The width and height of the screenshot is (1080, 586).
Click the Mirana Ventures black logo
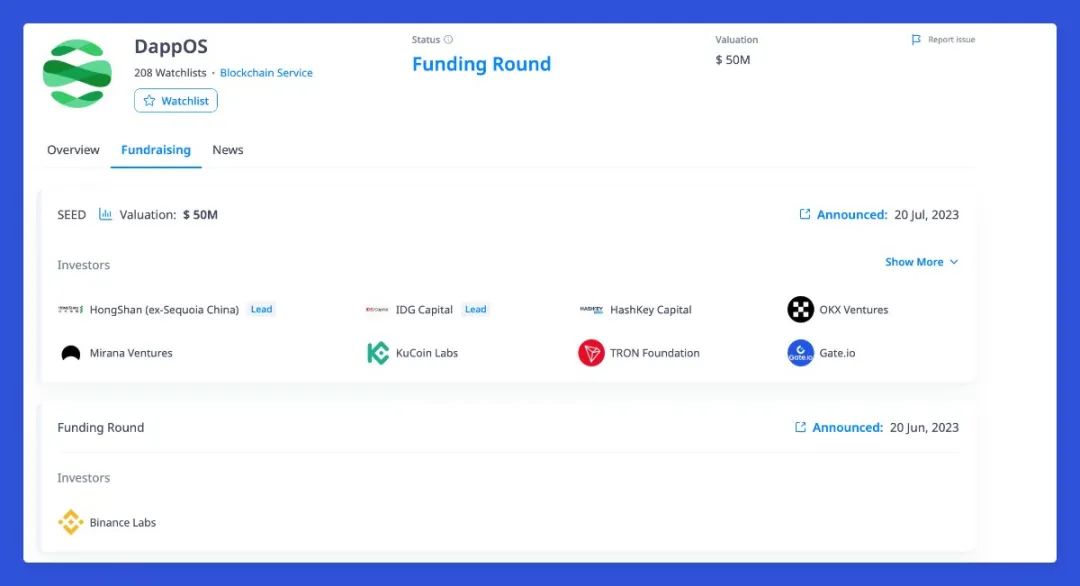click(x=70, y=353)
